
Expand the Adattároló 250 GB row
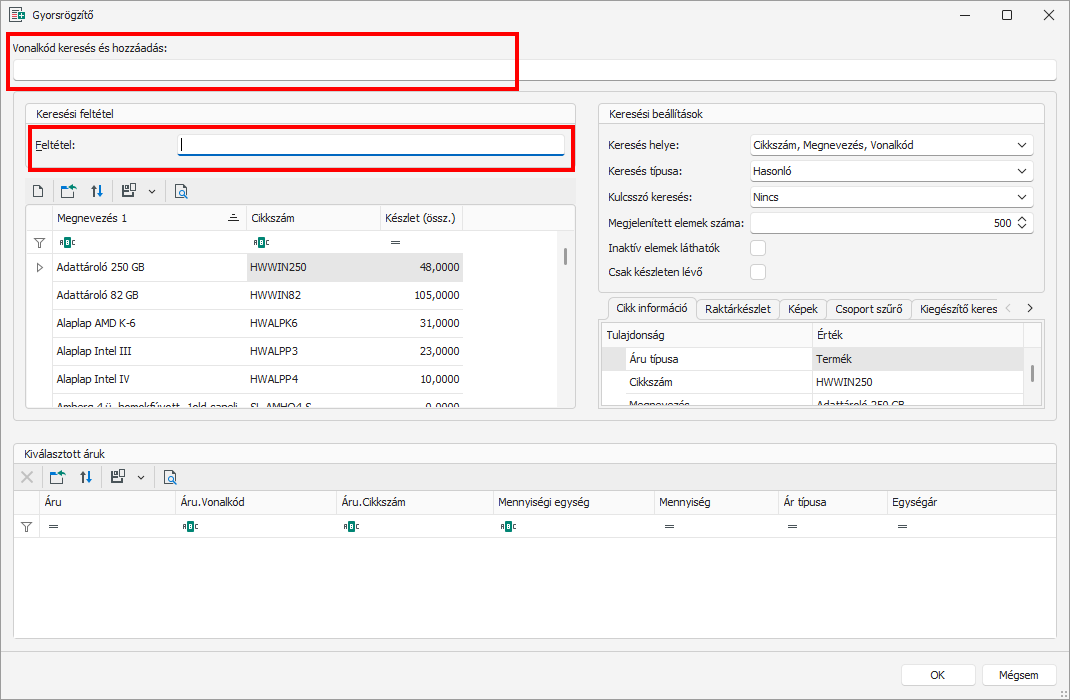pos(40,268)
